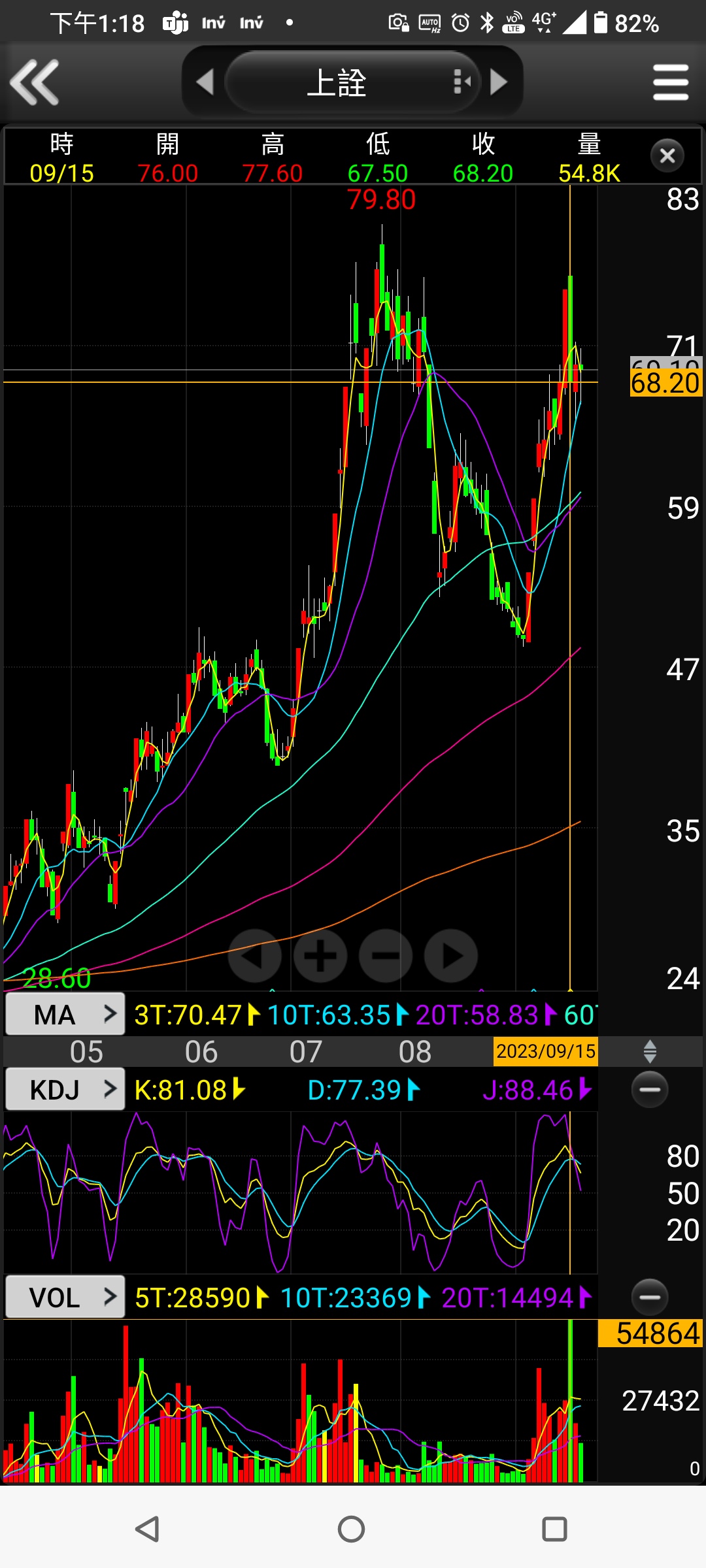Tap the 68.20 price label on axis
Viewport: 706px width, 1568px height.
click(x=665, y=384)
